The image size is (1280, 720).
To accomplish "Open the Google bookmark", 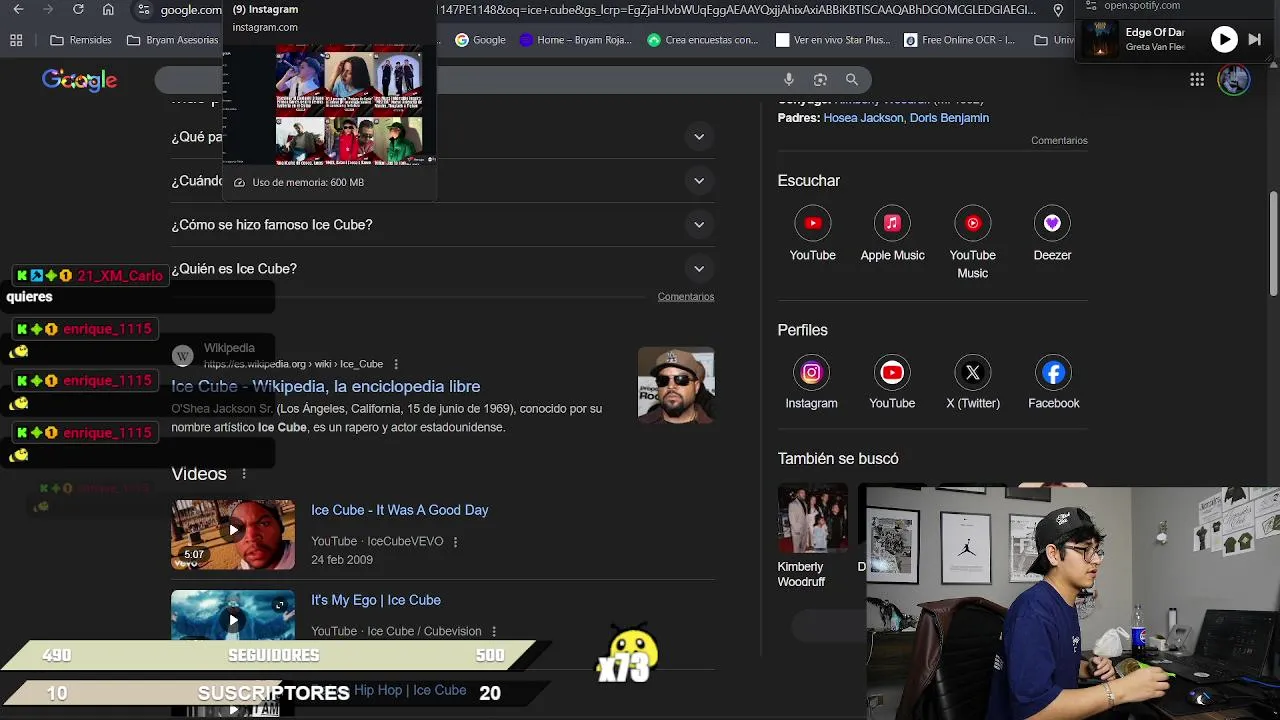I will [x=480, y=40].
